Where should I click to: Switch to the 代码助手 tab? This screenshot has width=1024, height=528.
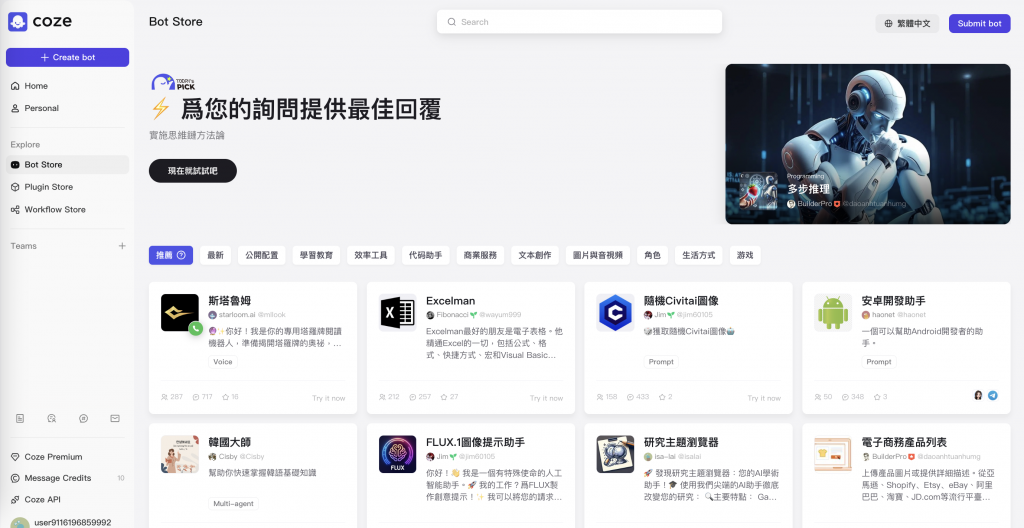pos(425,256)
